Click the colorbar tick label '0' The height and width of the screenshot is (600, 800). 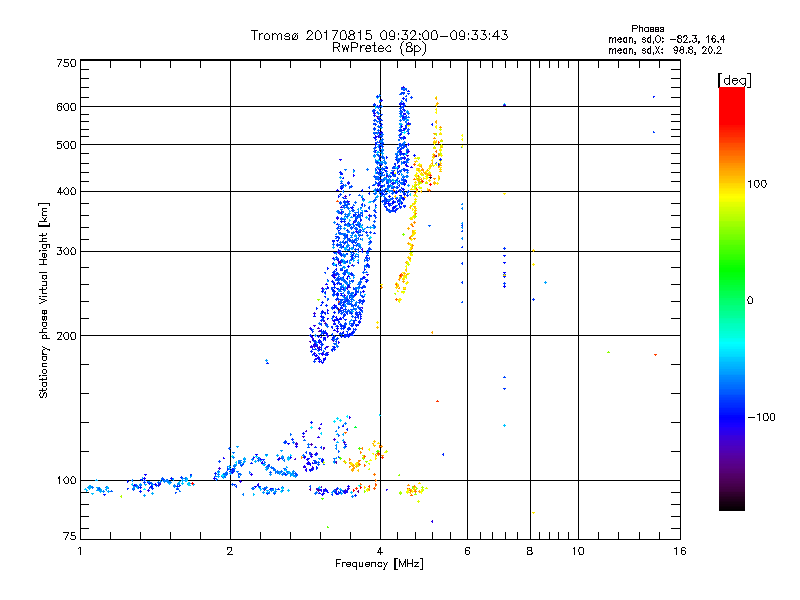750,301
